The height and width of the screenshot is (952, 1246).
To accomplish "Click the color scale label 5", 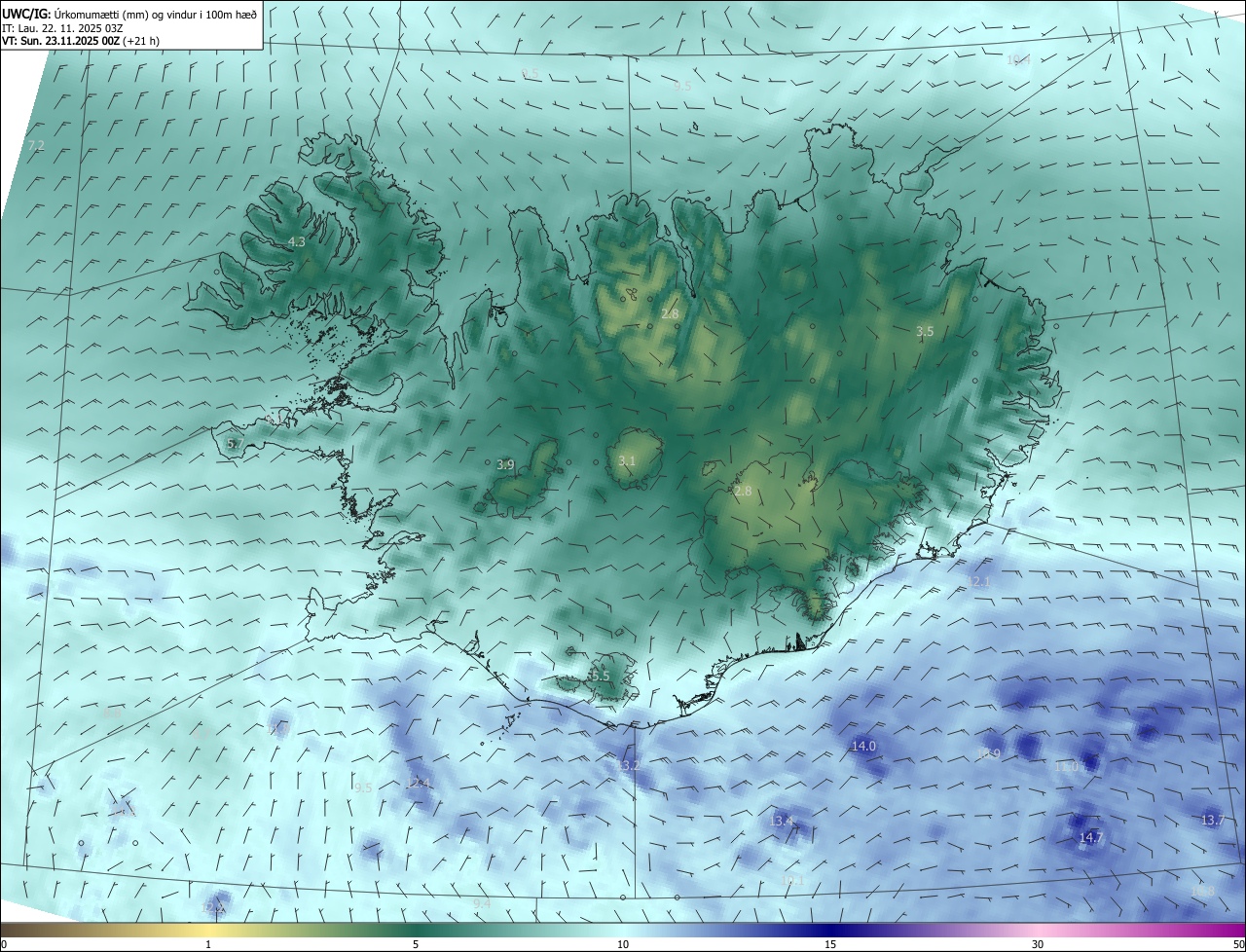I will pos(416,944).
